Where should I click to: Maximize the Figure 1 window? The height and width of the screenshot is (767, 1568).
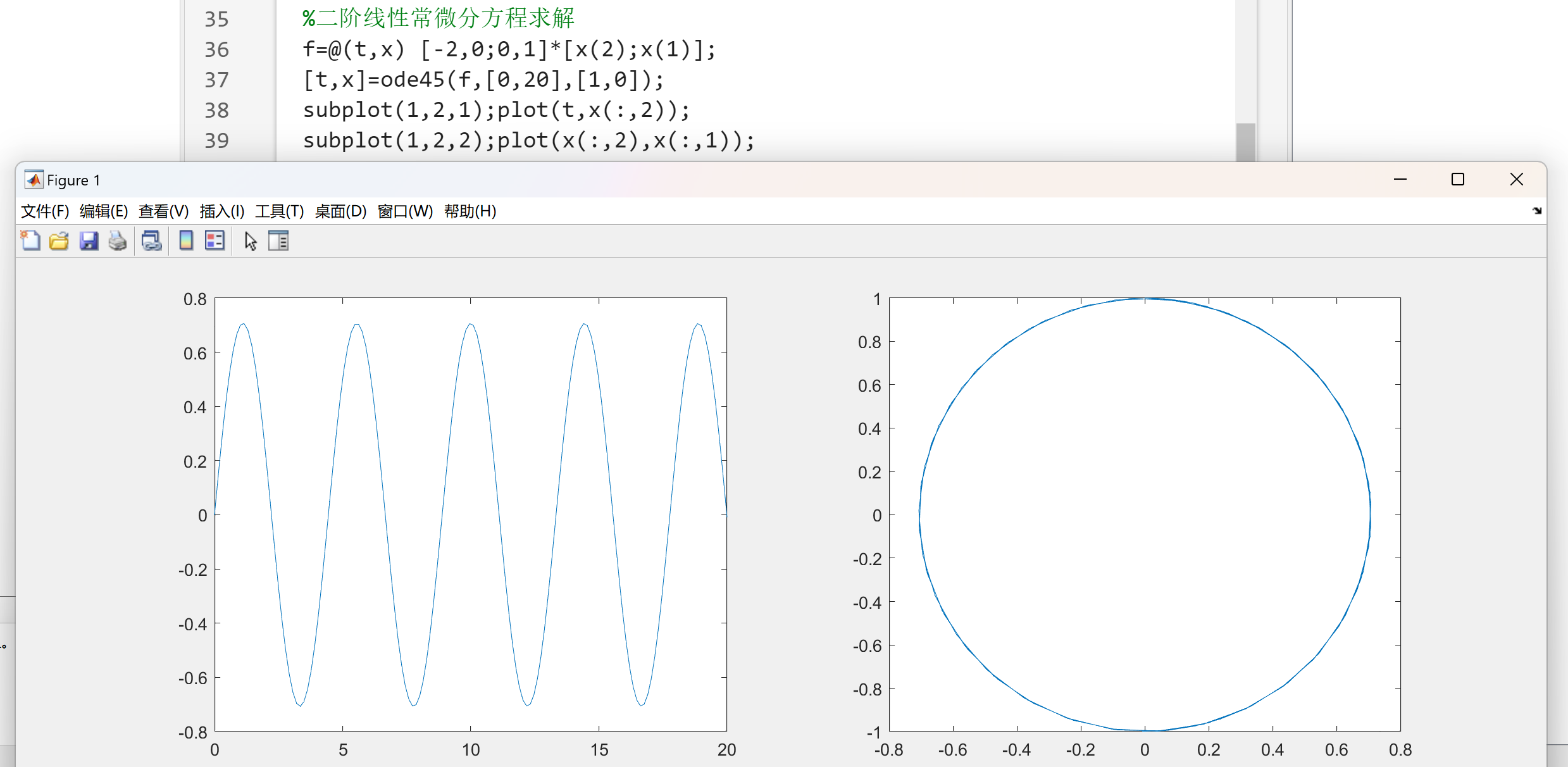pyautogui.click(x=1458, y=180)
